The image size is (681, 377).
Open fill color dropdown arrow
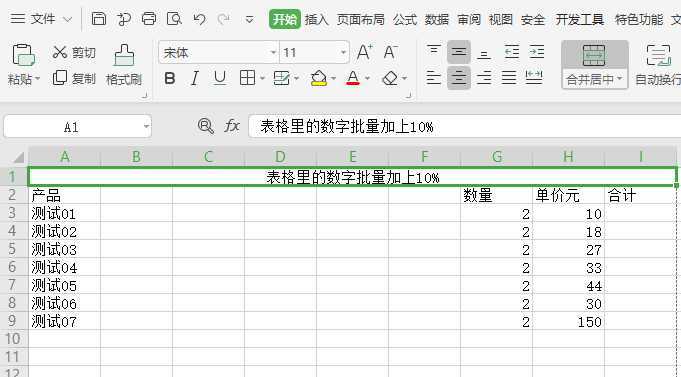tap(333, 79)
